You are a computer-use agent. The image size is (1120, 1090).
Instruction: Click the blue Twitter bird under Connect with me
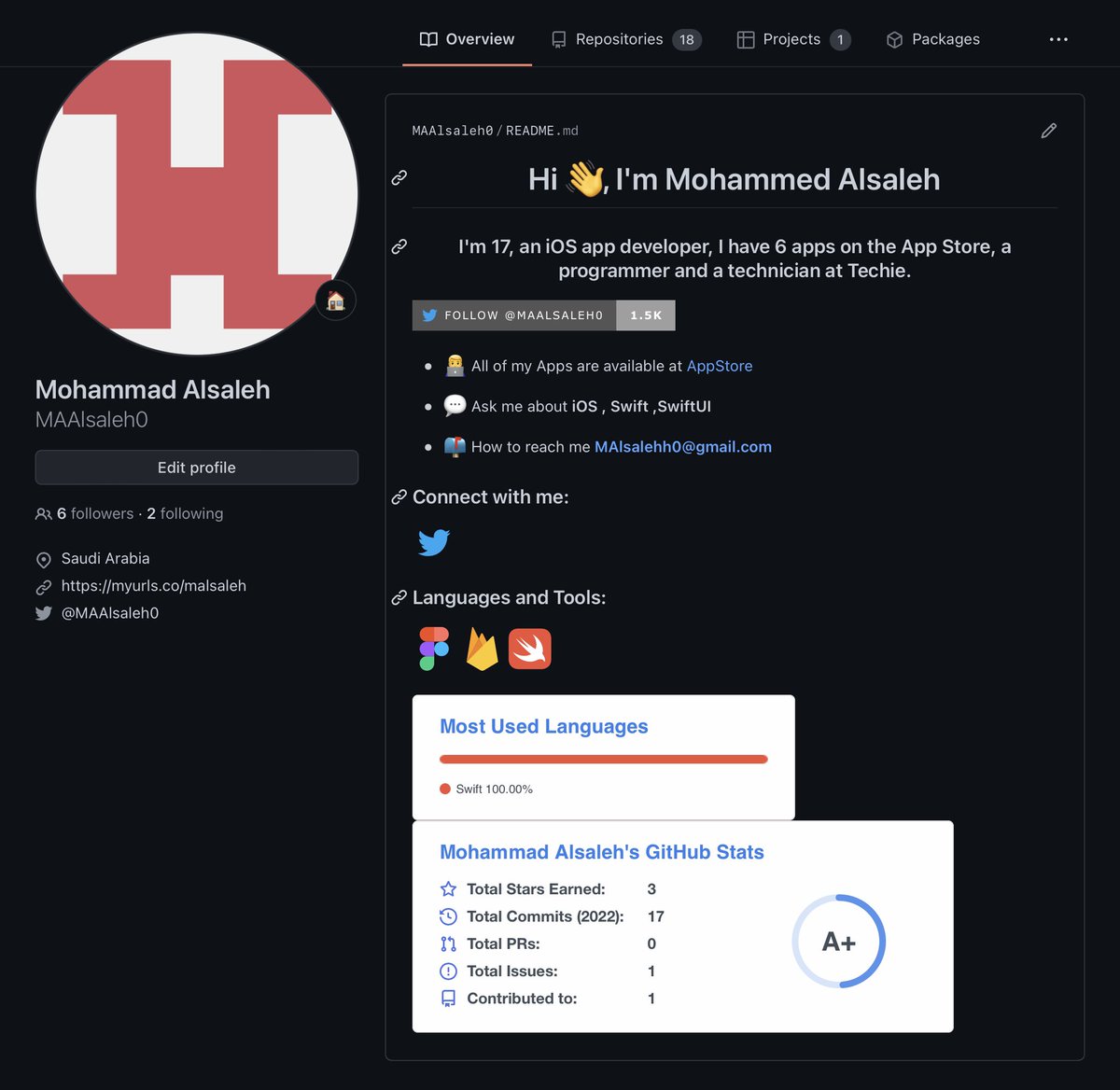[434, 542]
